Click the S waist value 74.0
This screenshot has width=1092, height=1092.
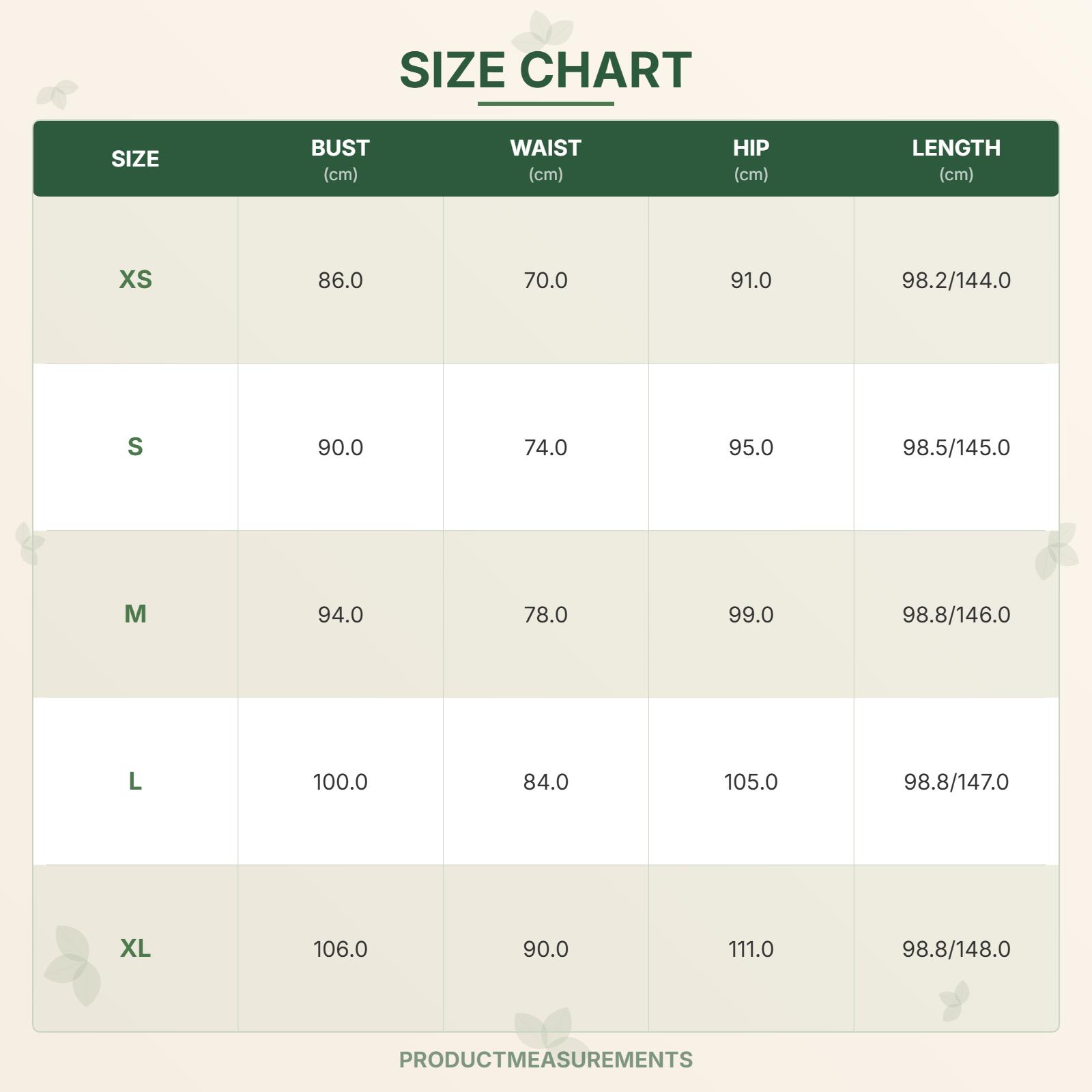click(x=545, y=447)
